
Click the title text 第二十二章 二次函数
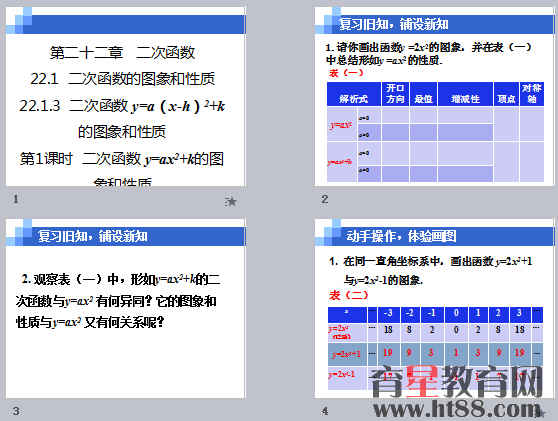(x=122, y=53)
